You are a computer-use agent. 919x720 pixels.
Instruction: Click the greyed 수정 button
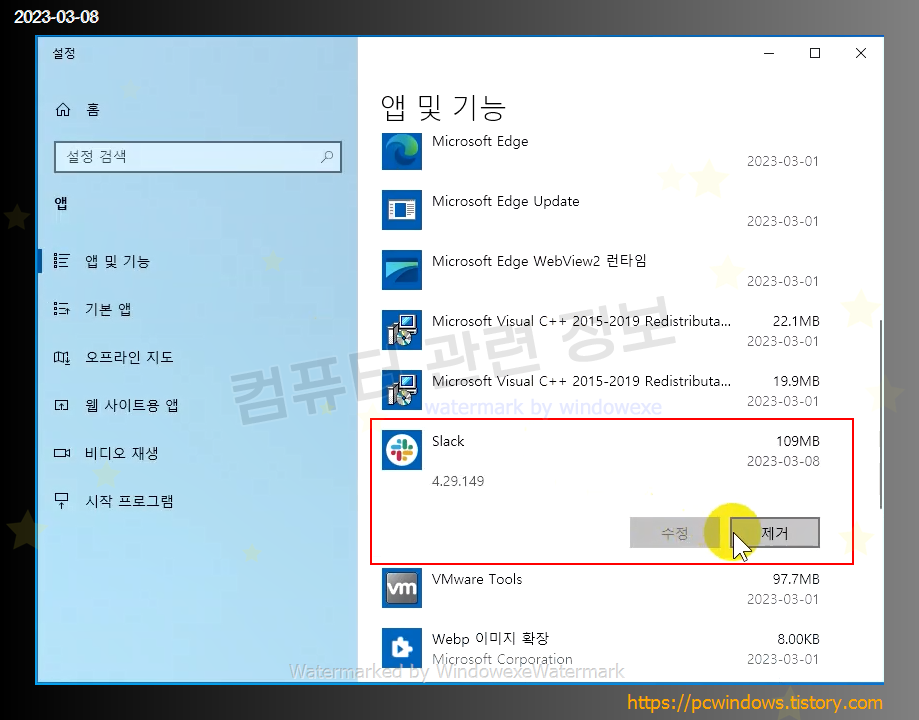[x=674, y=532]
